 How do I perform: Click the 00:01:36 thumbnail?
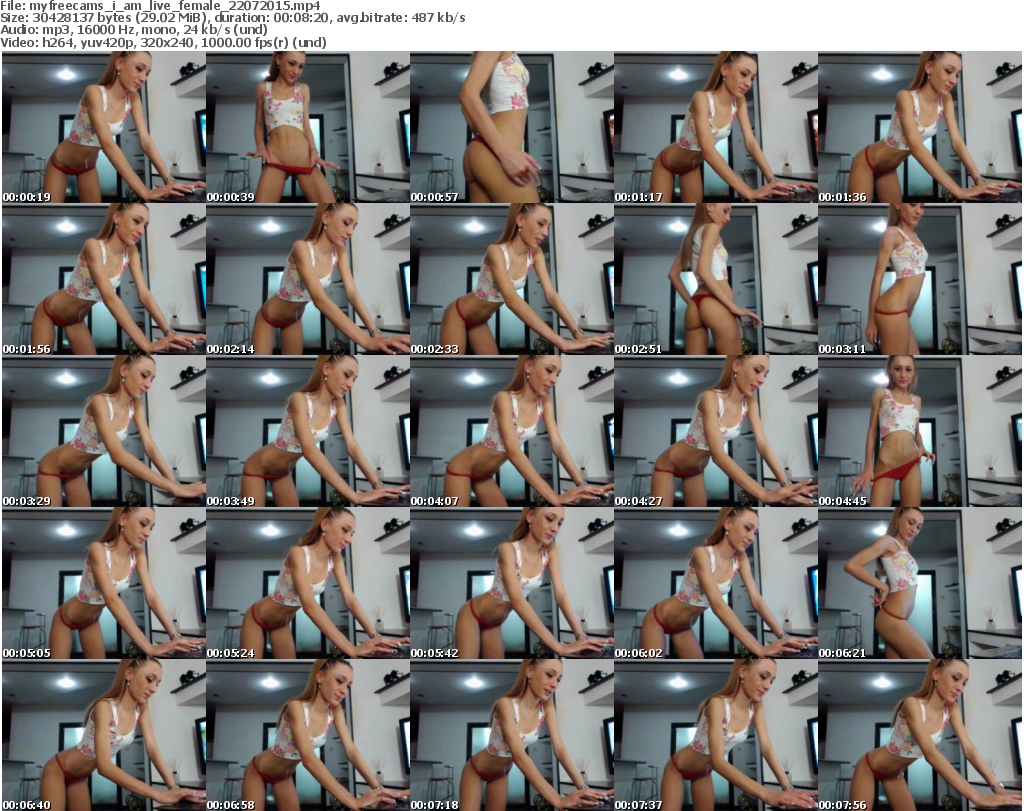click(920, 127)
